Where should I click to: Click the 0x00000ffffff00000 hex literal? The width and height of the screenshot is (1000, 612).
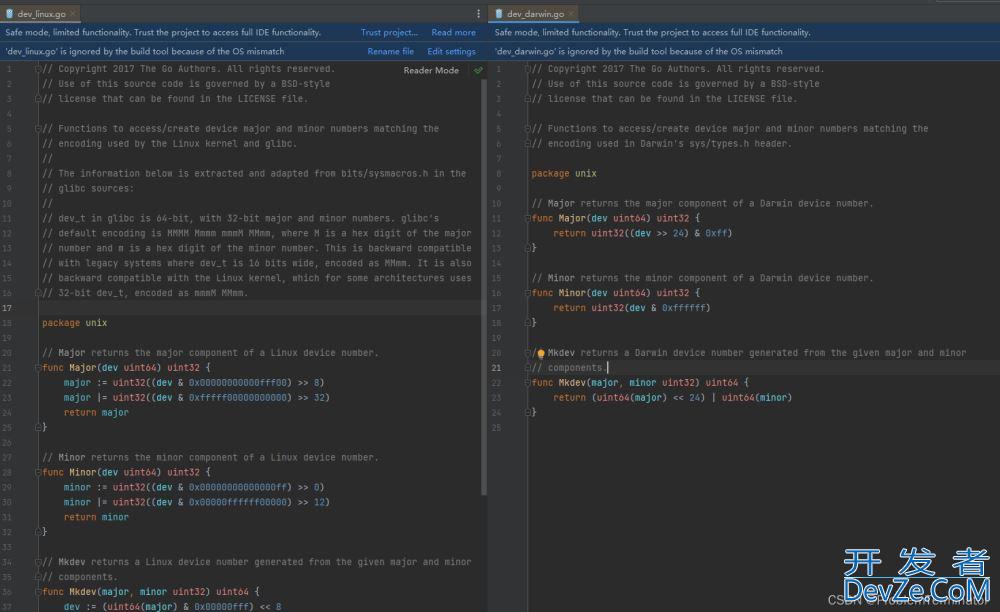[240, 502]
